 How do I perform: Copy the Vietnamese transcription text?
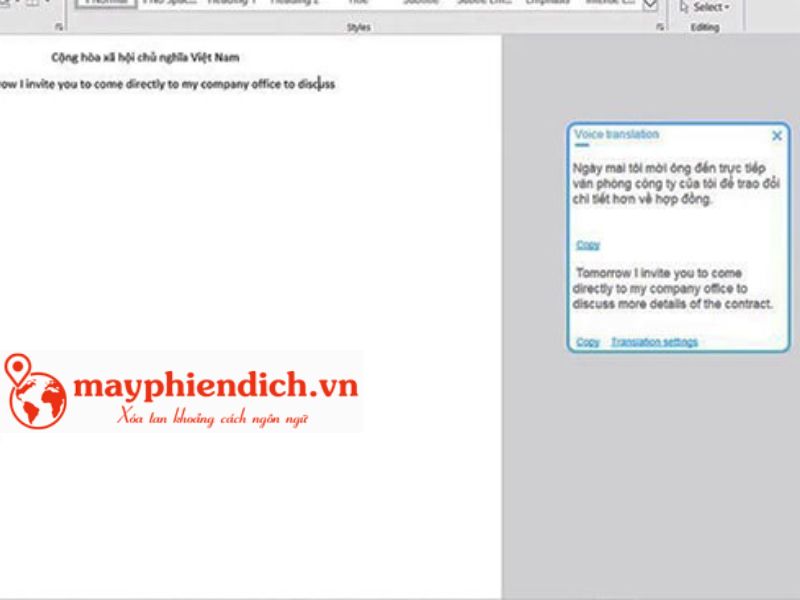tap(588, 245)
